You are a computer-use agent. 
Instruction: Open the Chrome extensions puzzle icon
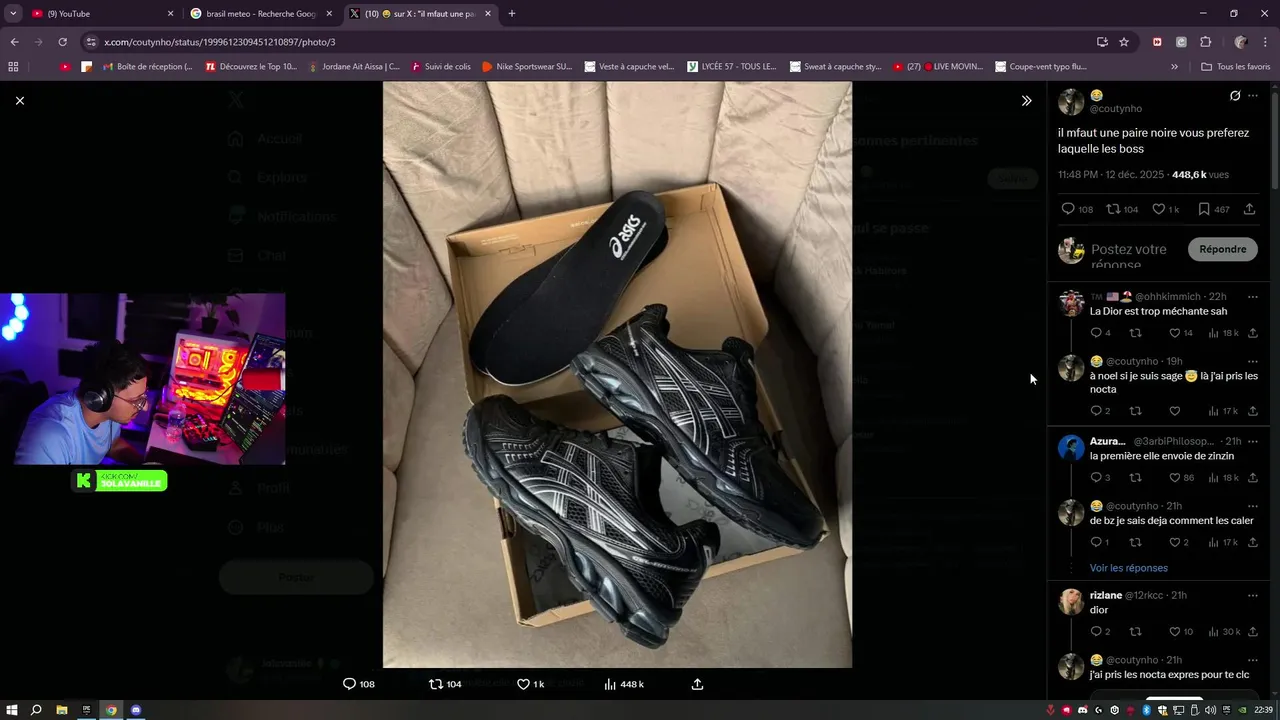click(x=1206, y=42)
